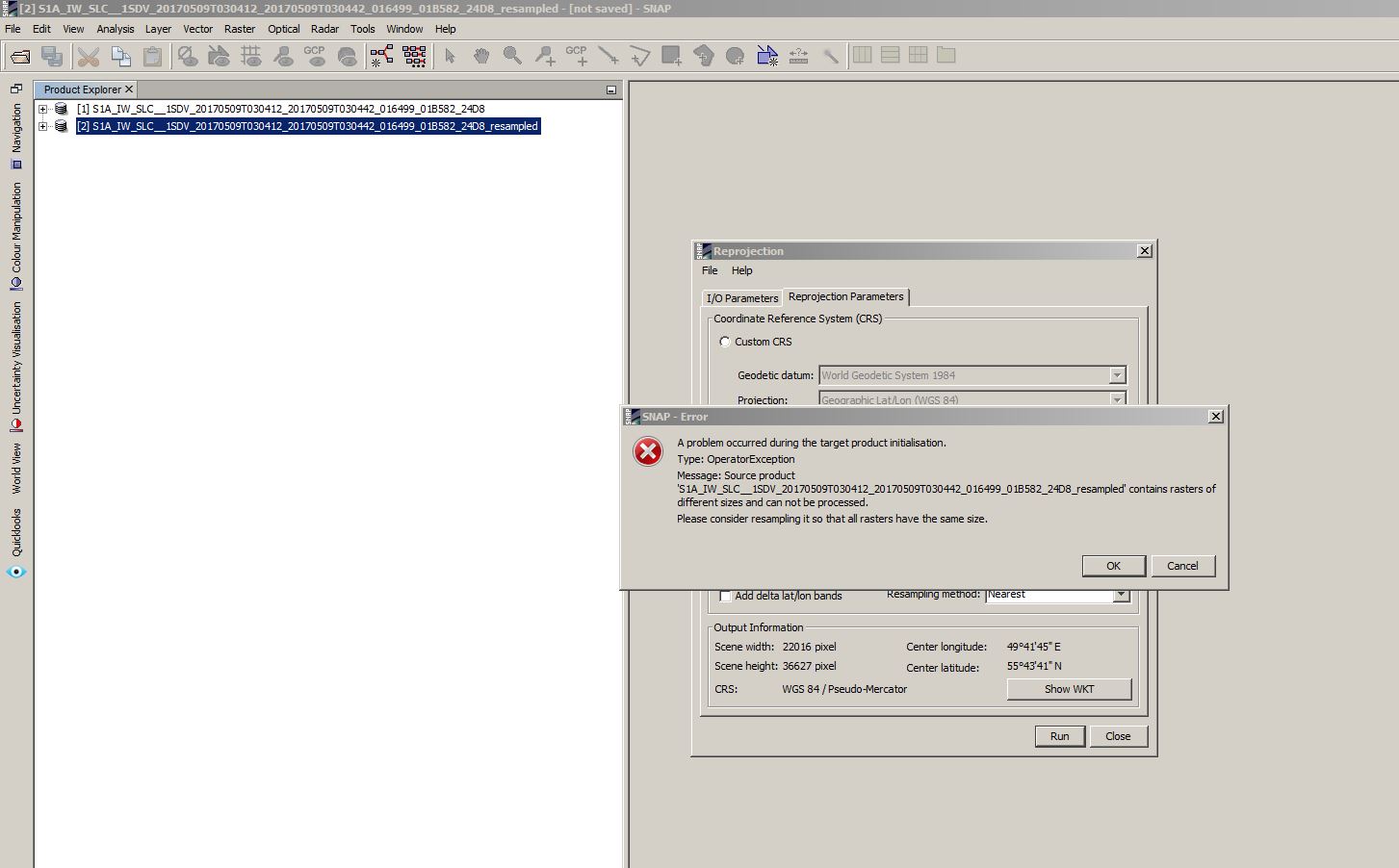This screenshot has width=1399, height=868.
Task: Minimize the Product Explorer panel
Action: click(610, 89)
